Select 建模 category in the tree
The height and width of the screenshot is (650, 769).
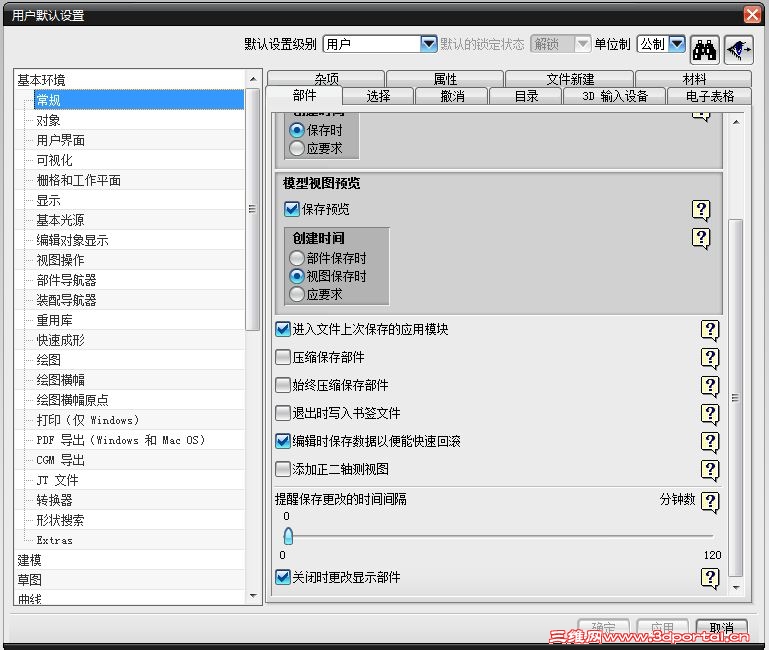(29, 560)
